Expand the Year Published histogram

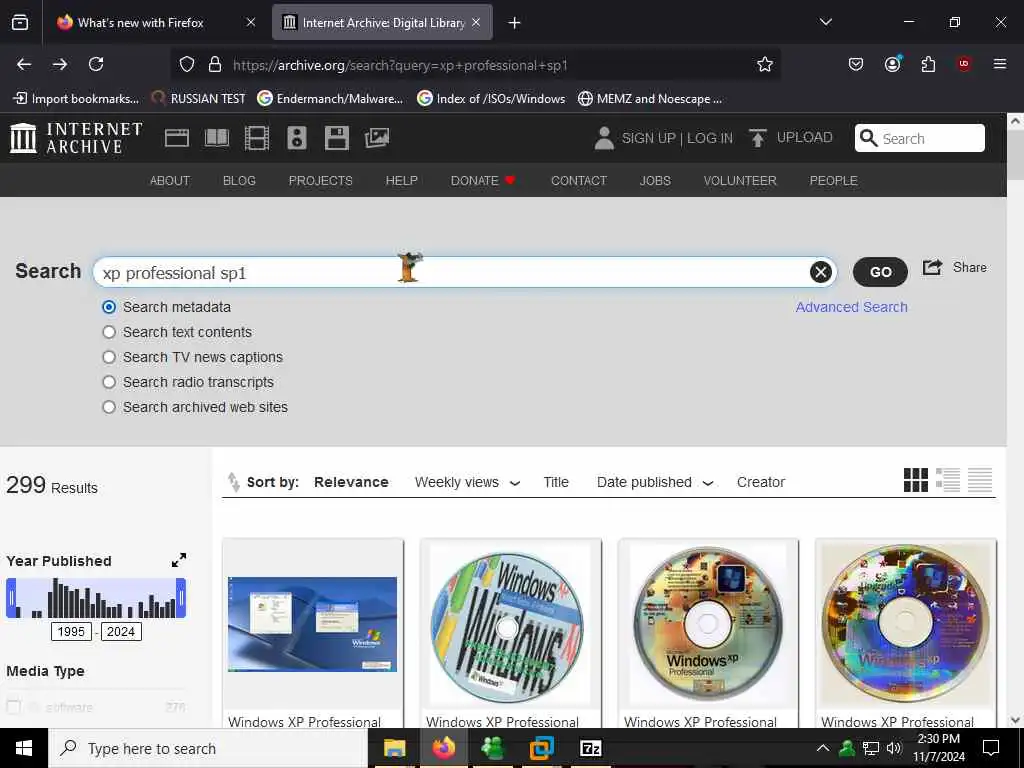point(178,560)
